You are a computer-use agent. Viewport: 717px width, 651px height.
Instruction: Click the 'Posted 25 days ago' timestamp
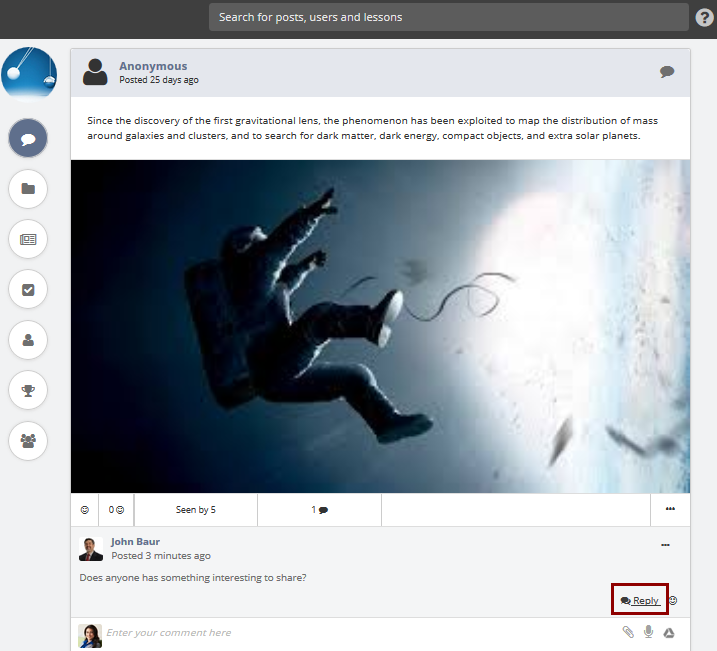click(159, 80)
